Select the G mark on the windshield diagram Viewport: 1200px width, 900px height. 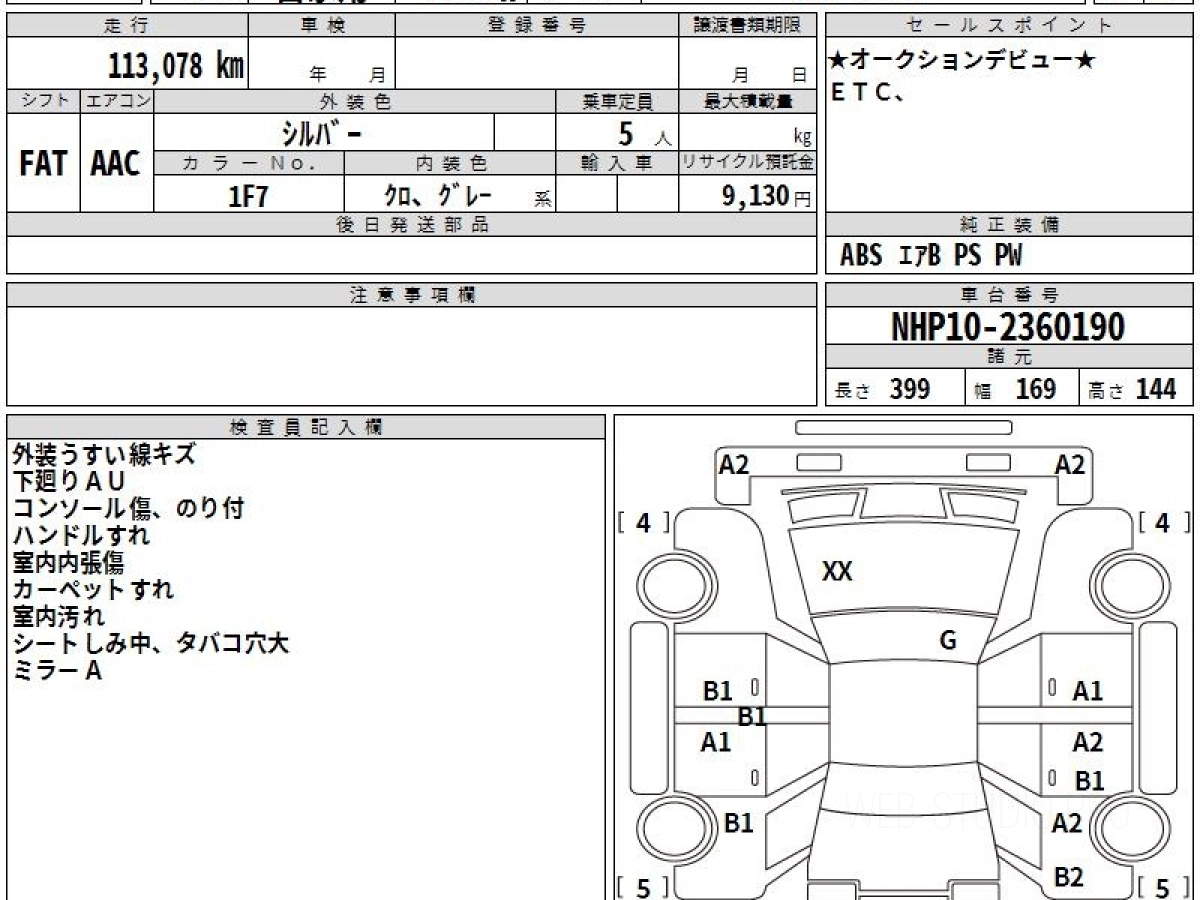pyautogui.click(x=949, y=641)
